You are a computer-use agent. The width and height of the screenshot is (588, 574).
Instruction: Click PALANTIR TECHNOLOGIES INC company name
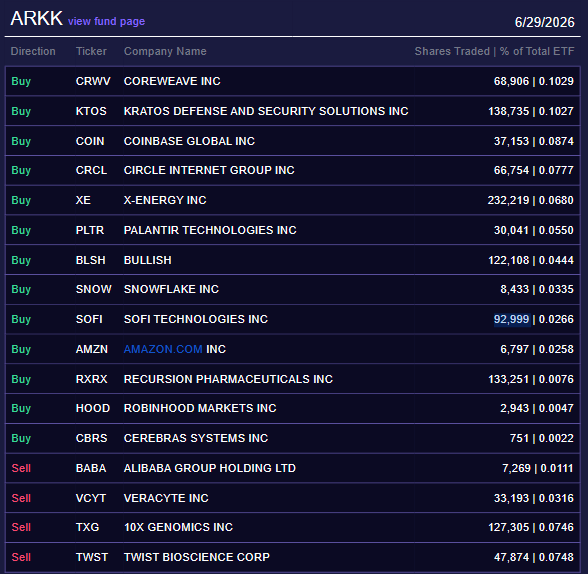point(210,230)
